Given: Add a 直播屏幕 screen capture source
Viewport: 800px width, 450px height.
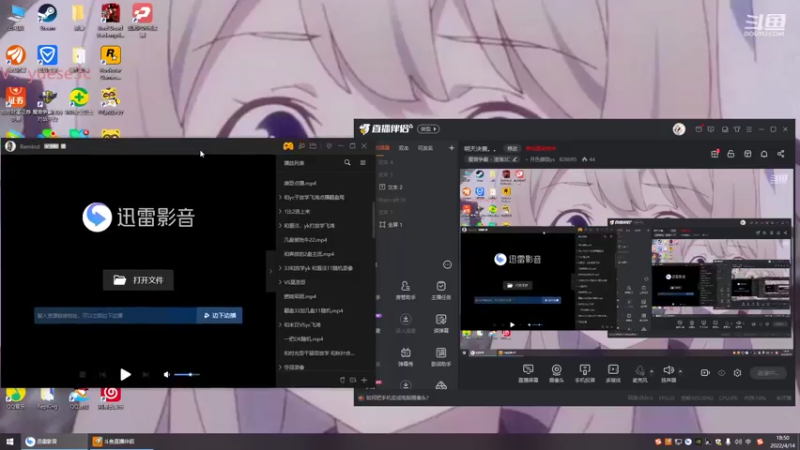Looking at the screenshot, I should [528, 373].
